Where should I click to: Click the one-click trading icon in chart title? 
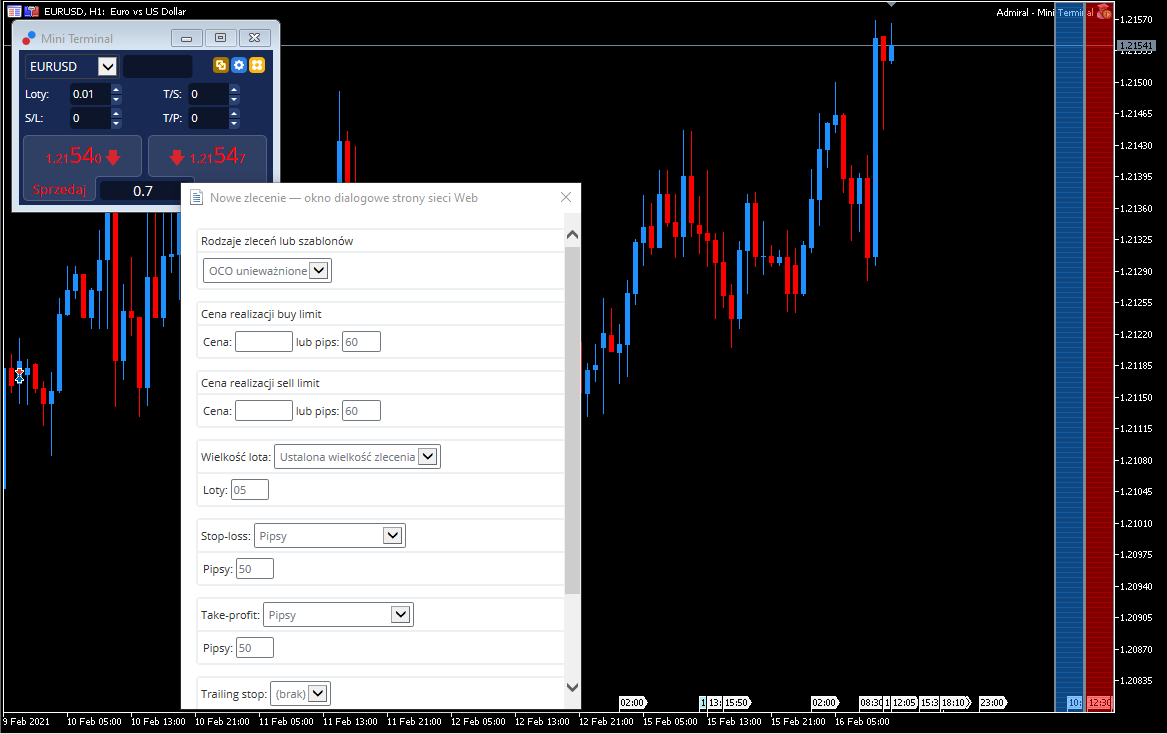pos(31,11)
